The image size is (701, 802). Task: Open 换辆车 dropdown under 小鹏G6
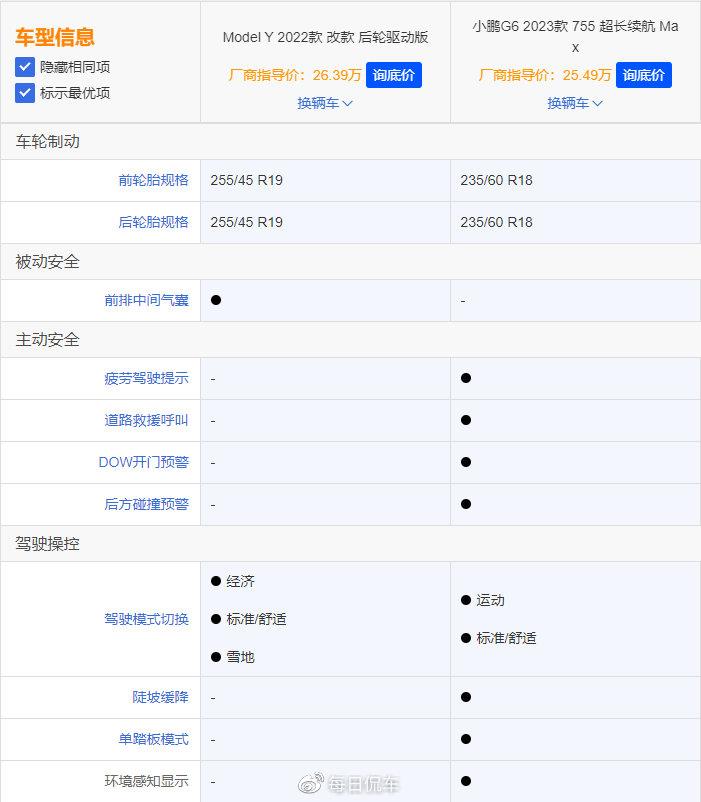click(x=575, y=103)
